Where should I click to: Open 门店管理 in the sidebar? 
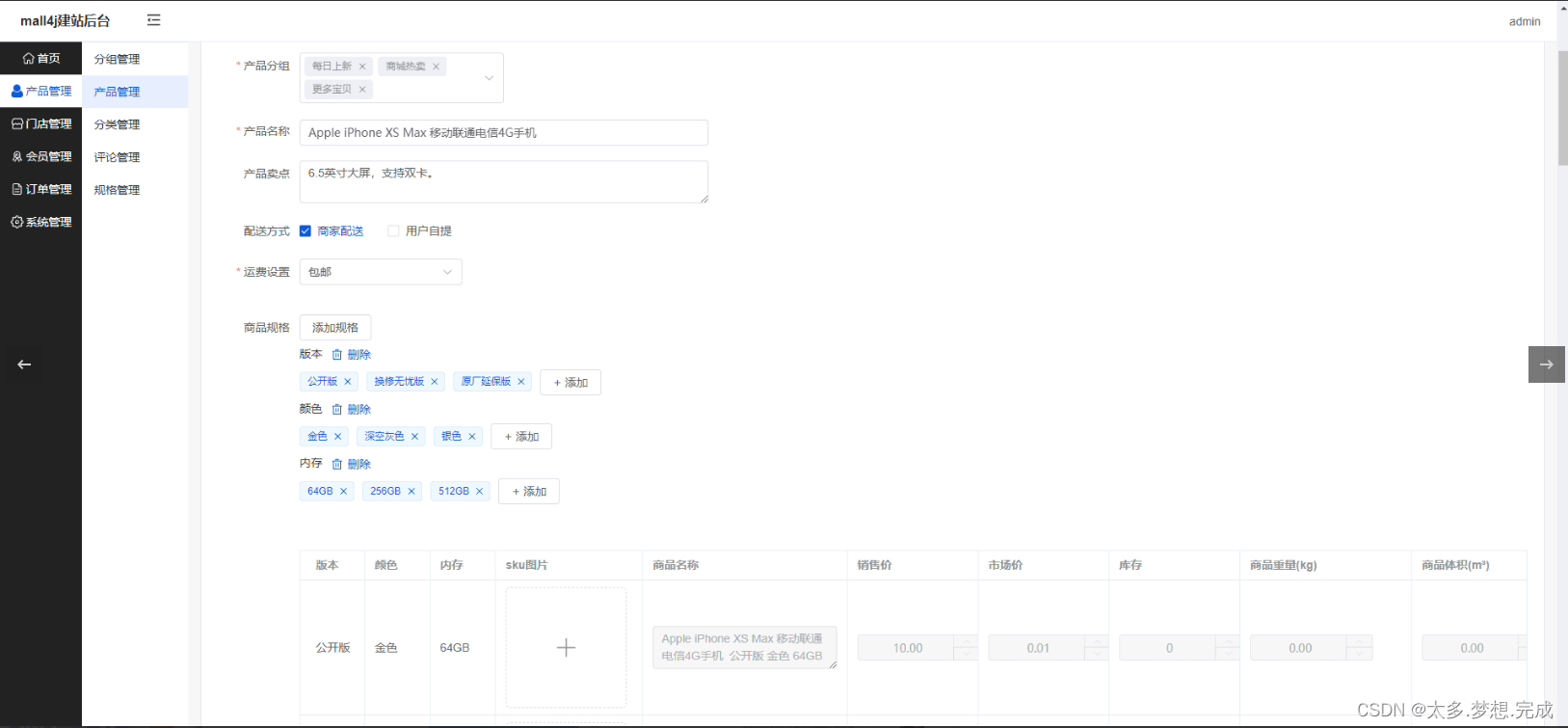[40, 124]
